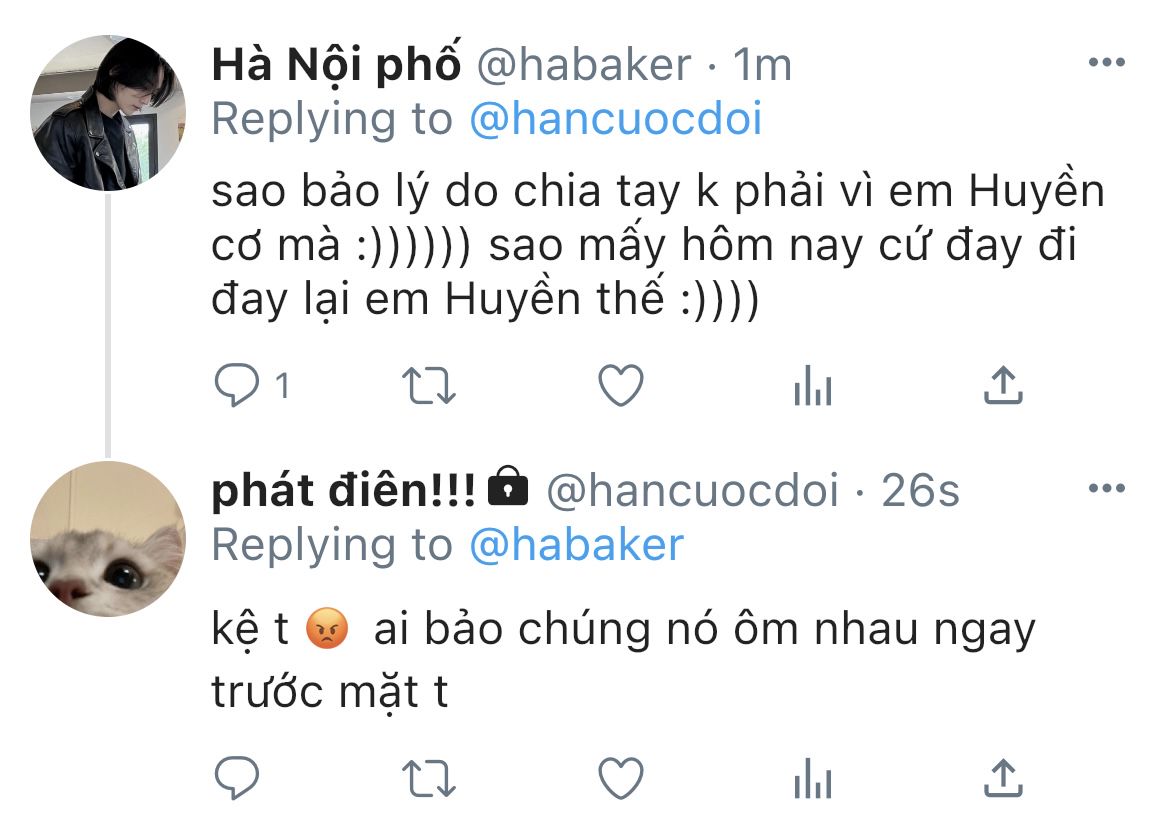Like the phát điên!!! tweet
The width and height of the screenshot is (1170, 814).
point(621,778)
